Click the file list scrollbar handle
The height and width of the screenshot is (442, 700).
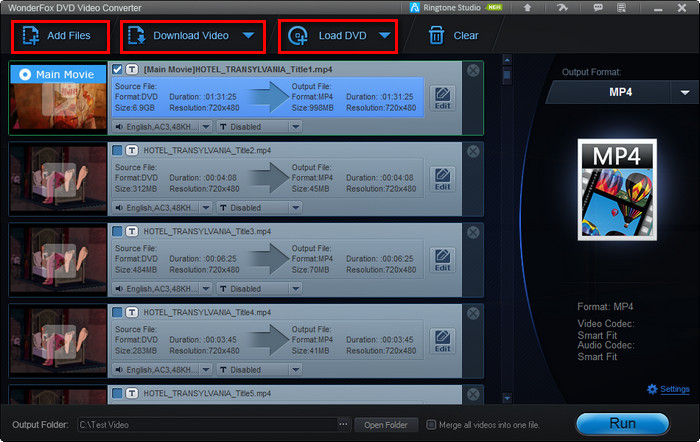pyautogui.click(x=507, y=75)
